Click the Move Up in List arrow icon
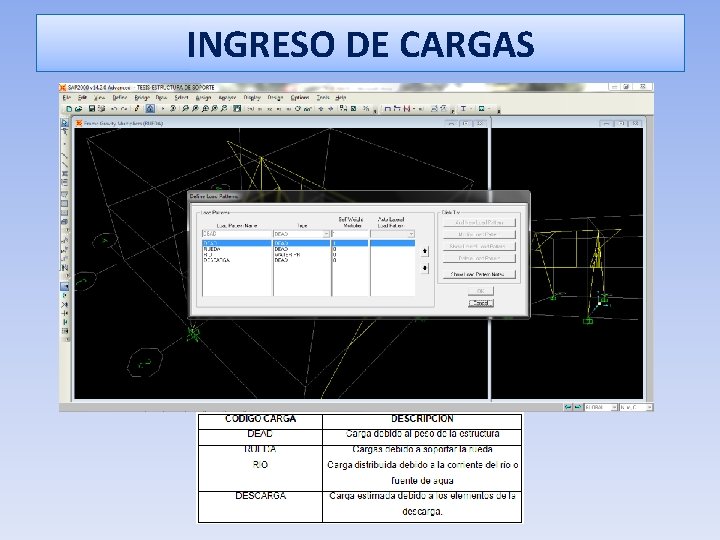The height and width of the screenshot is (540, 720). 321,109
